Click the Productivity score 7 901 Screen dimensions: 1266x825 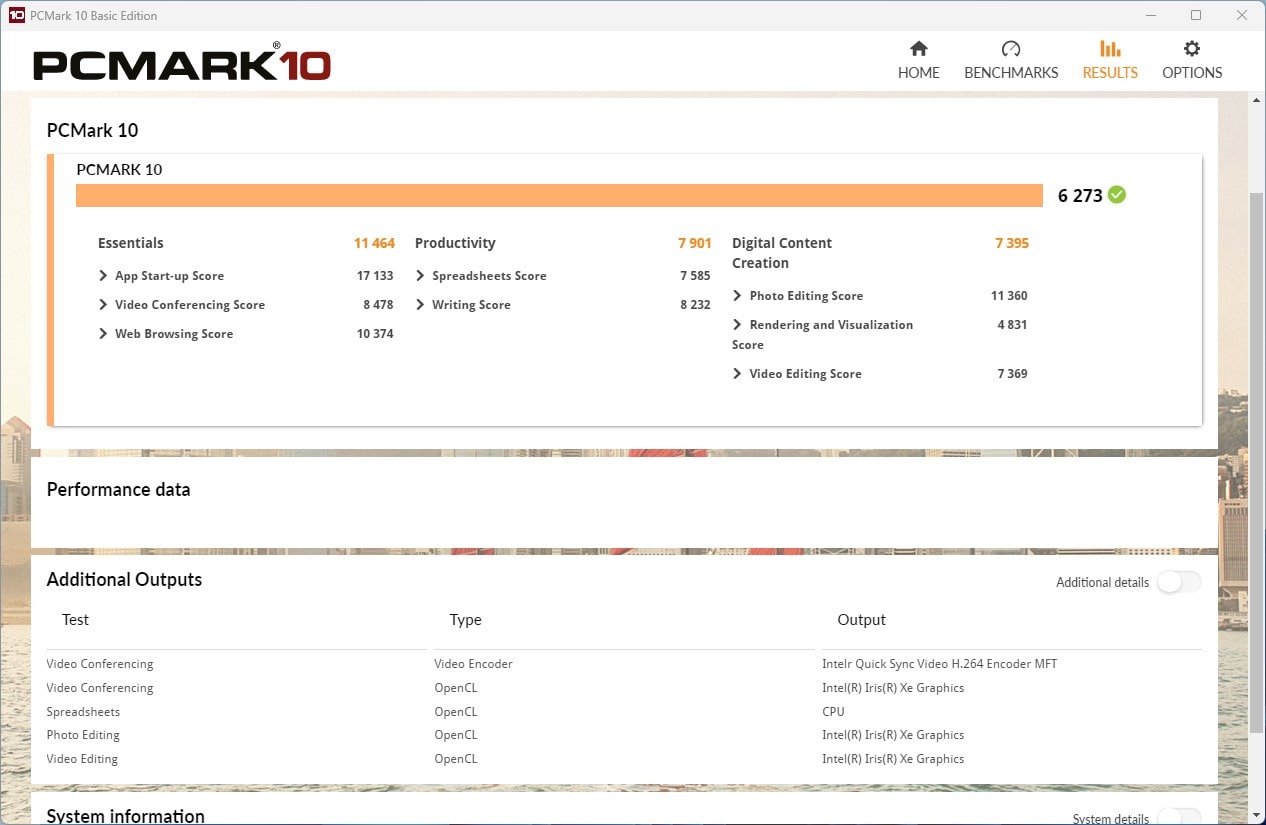coord(694,243)
